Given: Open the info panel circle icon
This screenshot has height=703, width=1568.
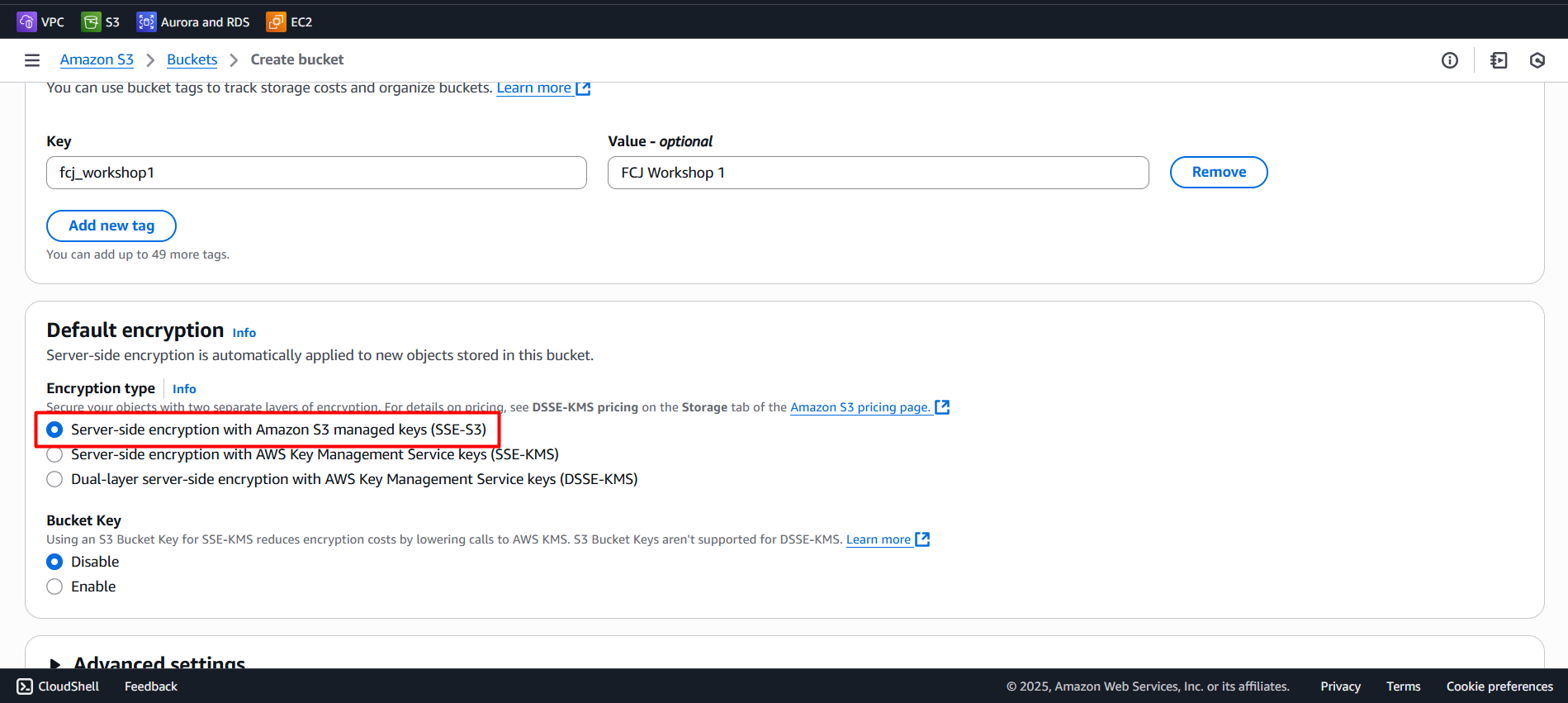Looking at the screenshot, I should click(1449, 60).
